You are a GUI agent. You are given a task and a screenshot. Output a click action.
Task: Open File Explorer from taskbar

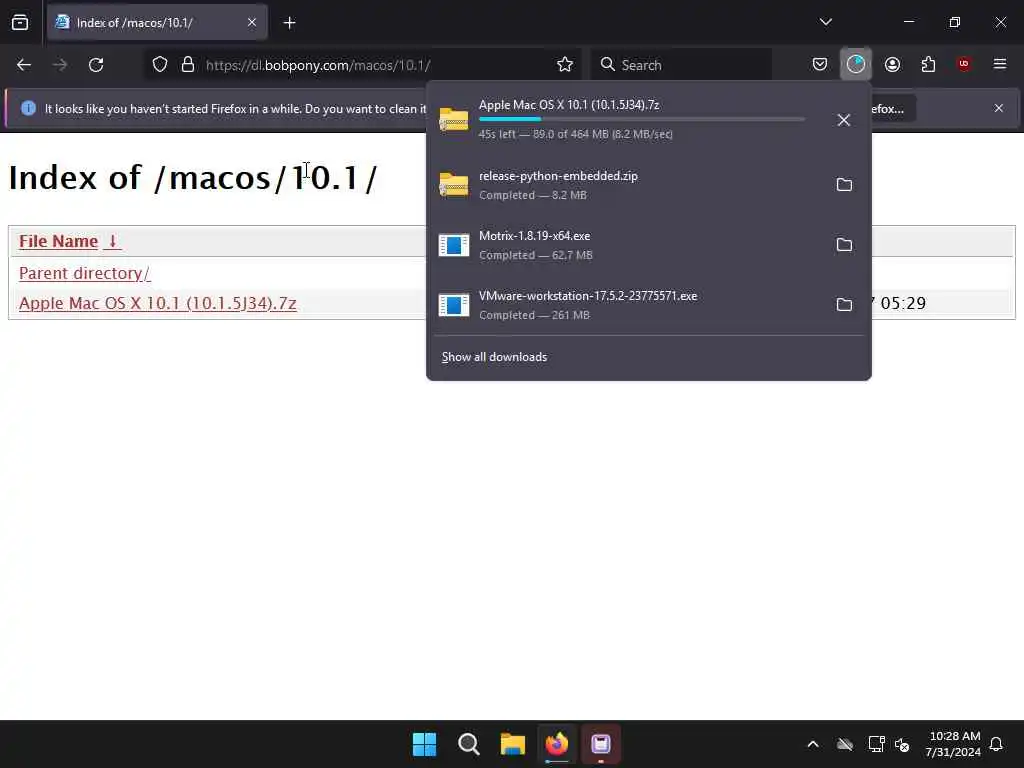click(x=513, y=744)
